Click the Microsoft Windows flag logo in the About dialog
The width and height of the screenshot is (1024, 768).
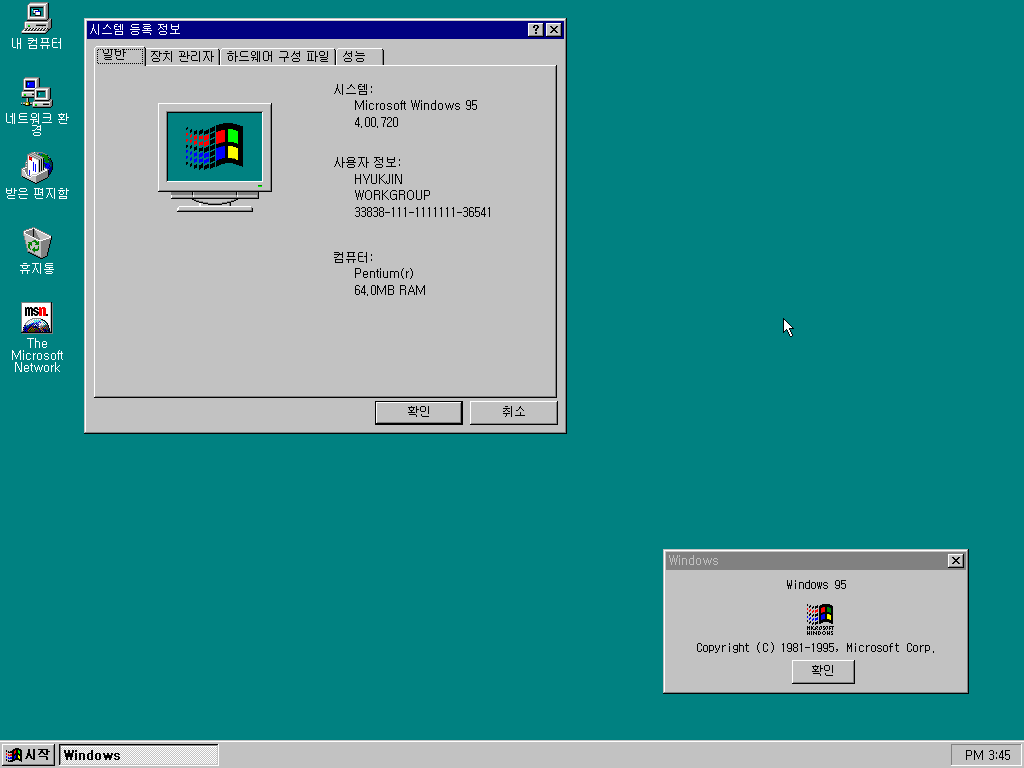click(820, 619)
